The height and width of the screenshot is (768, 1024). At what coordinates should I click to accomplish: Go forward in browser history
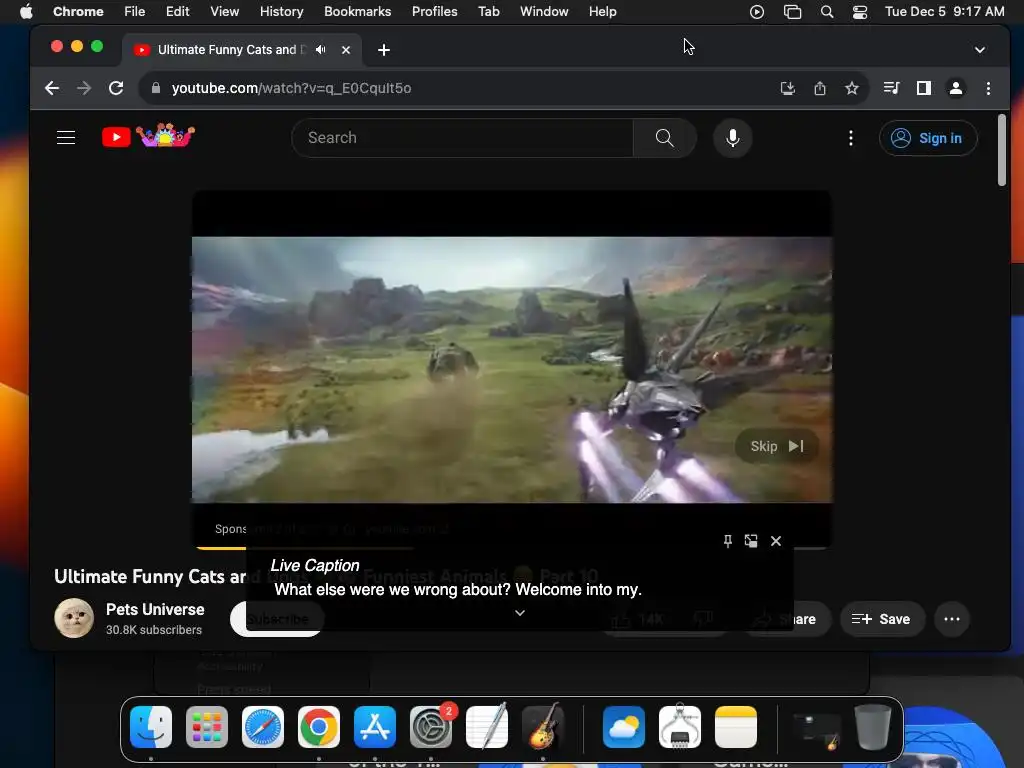point(84,88)
